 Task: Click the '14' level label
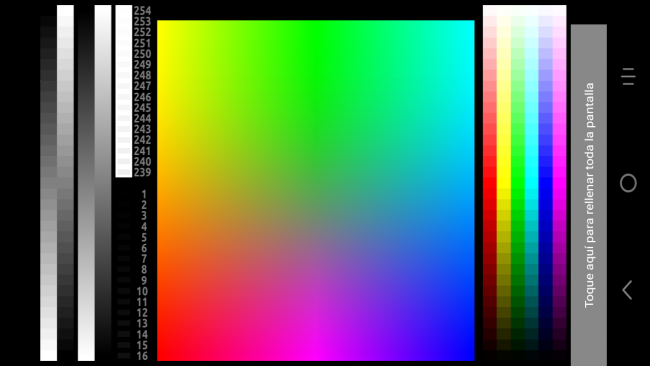pyautogui.click(x=142, y=334)
